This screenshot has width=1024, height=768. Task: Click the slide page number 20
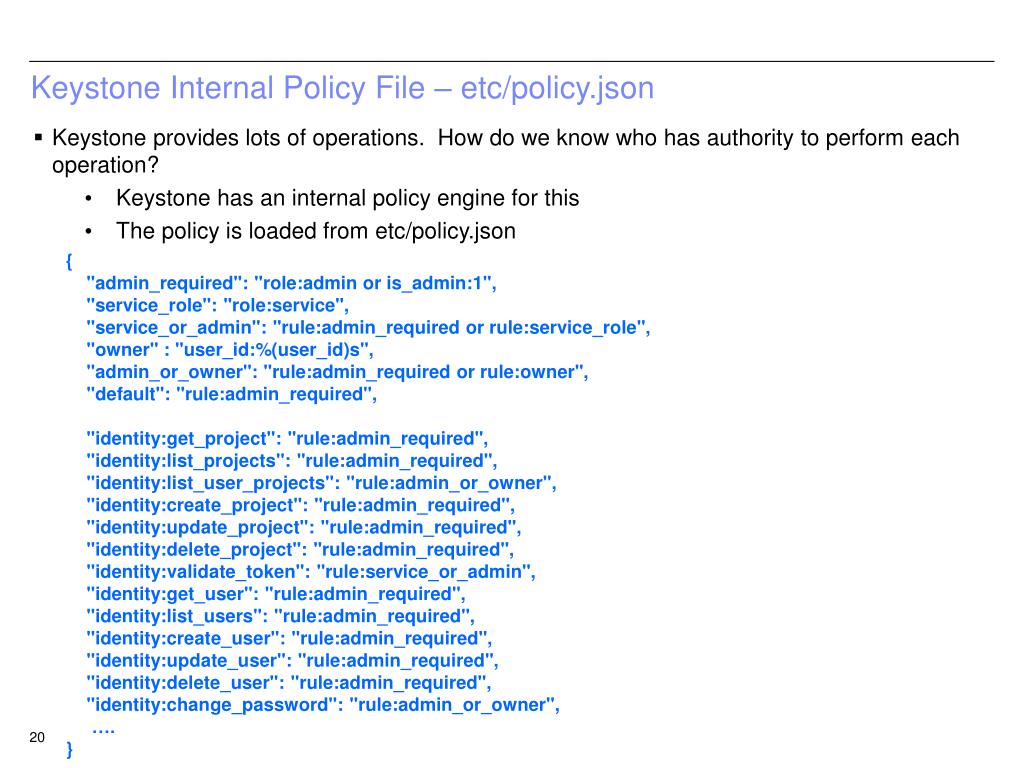tap(37, 737)
